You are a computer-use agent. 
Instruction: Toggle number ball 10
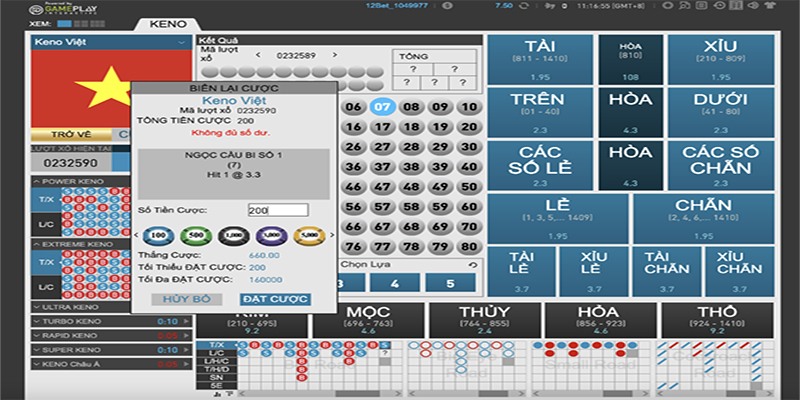(469, 107)
